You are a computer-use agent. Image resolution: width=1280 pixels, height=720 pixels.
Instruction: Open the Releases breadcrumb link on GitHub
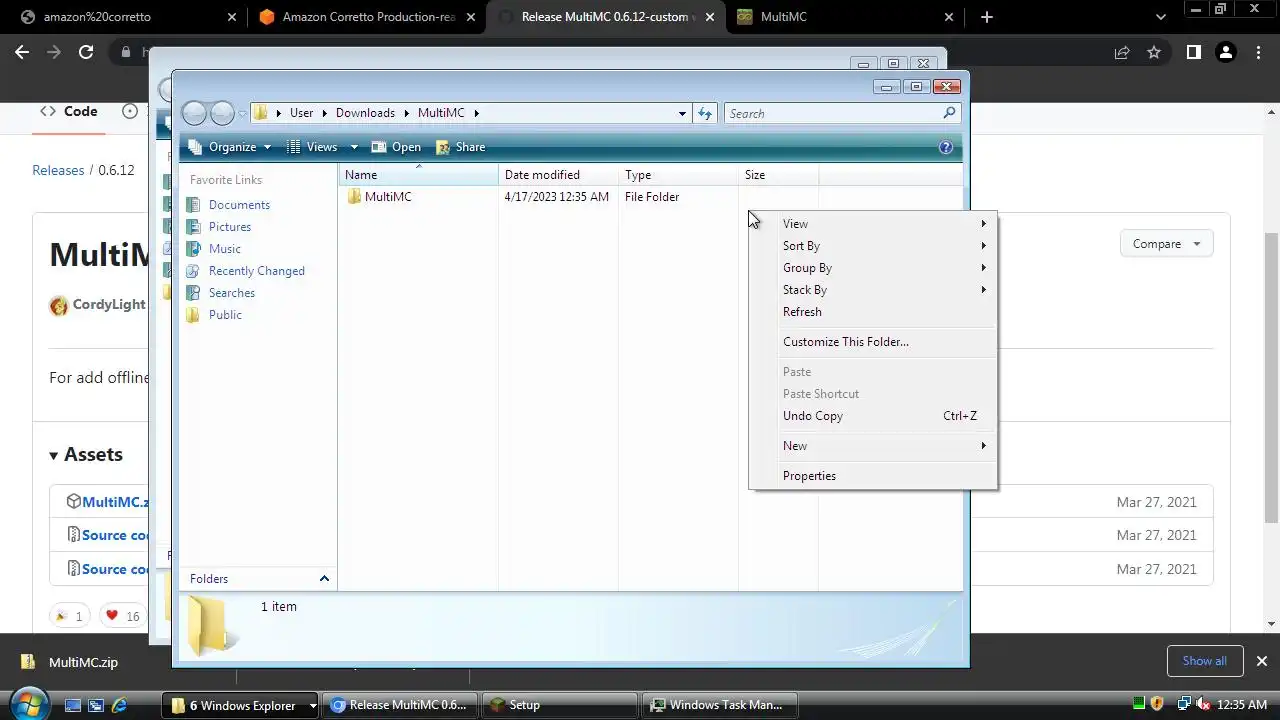coord(58,170)
